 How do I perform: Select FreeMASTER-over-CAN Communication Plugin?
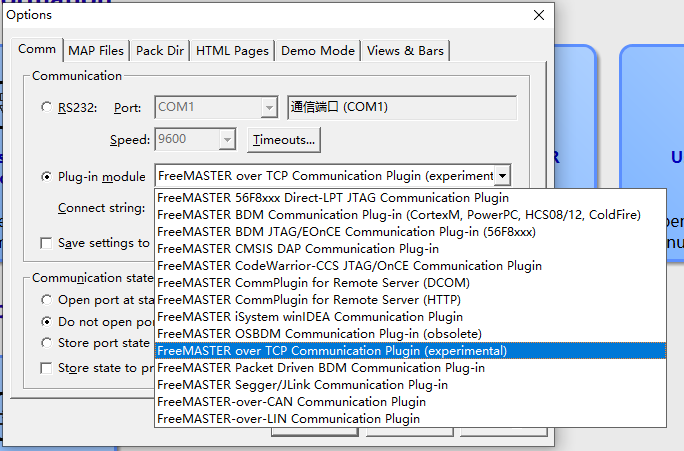pos(291,402)
